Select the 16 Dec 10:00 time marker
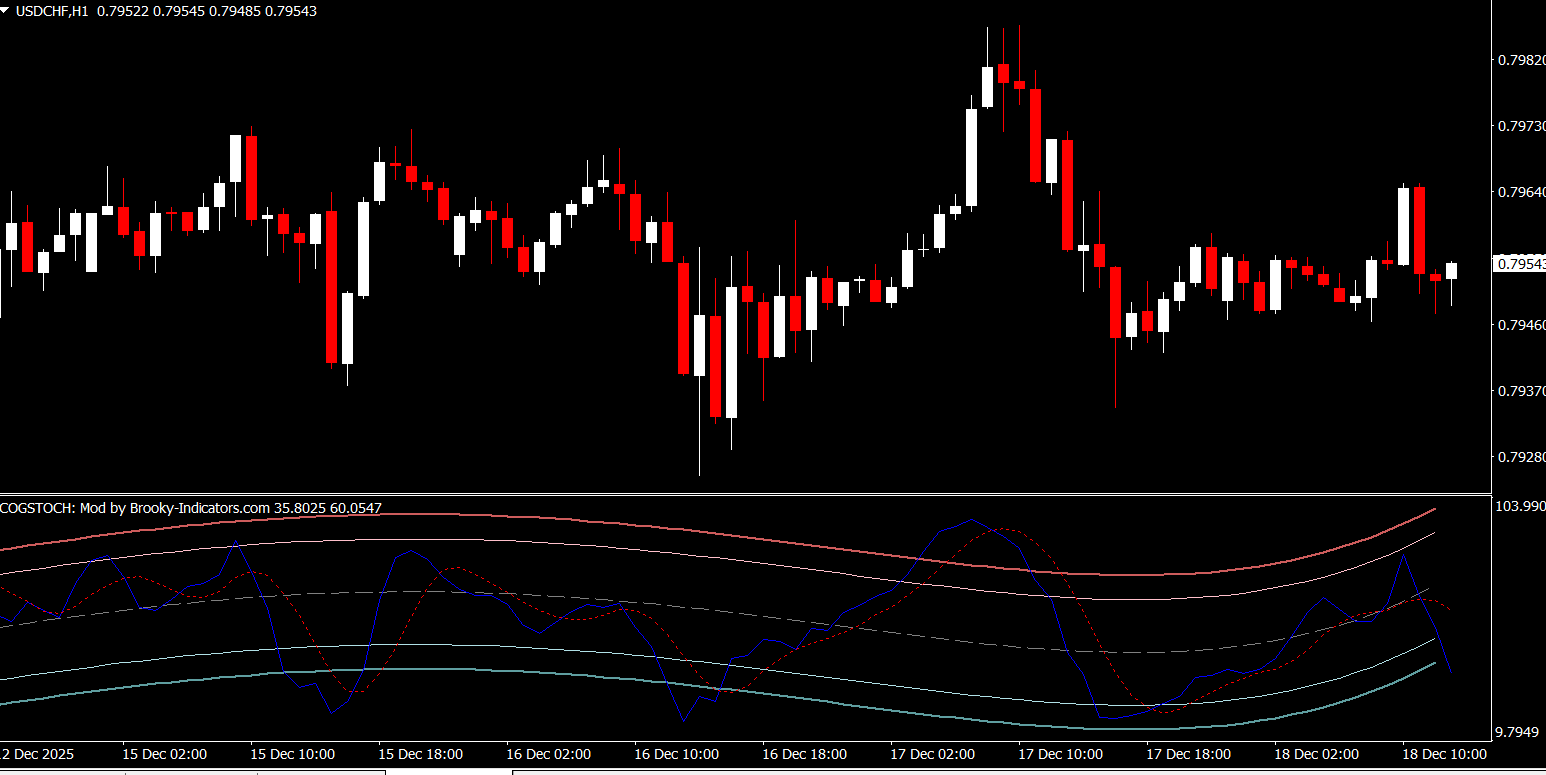 tap(676, 754)
